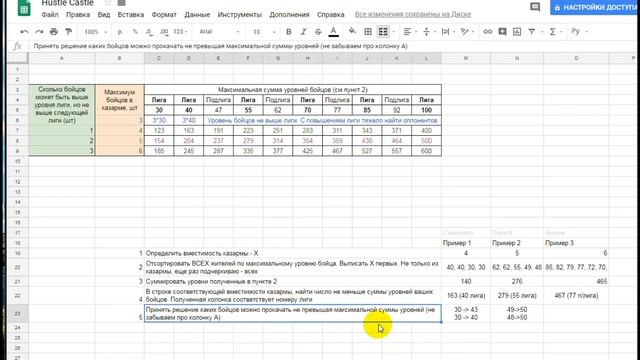Select the 'Максимальная сумма уровней бойцов' header
Screen dimensions: 640x360
click(293, 90)
